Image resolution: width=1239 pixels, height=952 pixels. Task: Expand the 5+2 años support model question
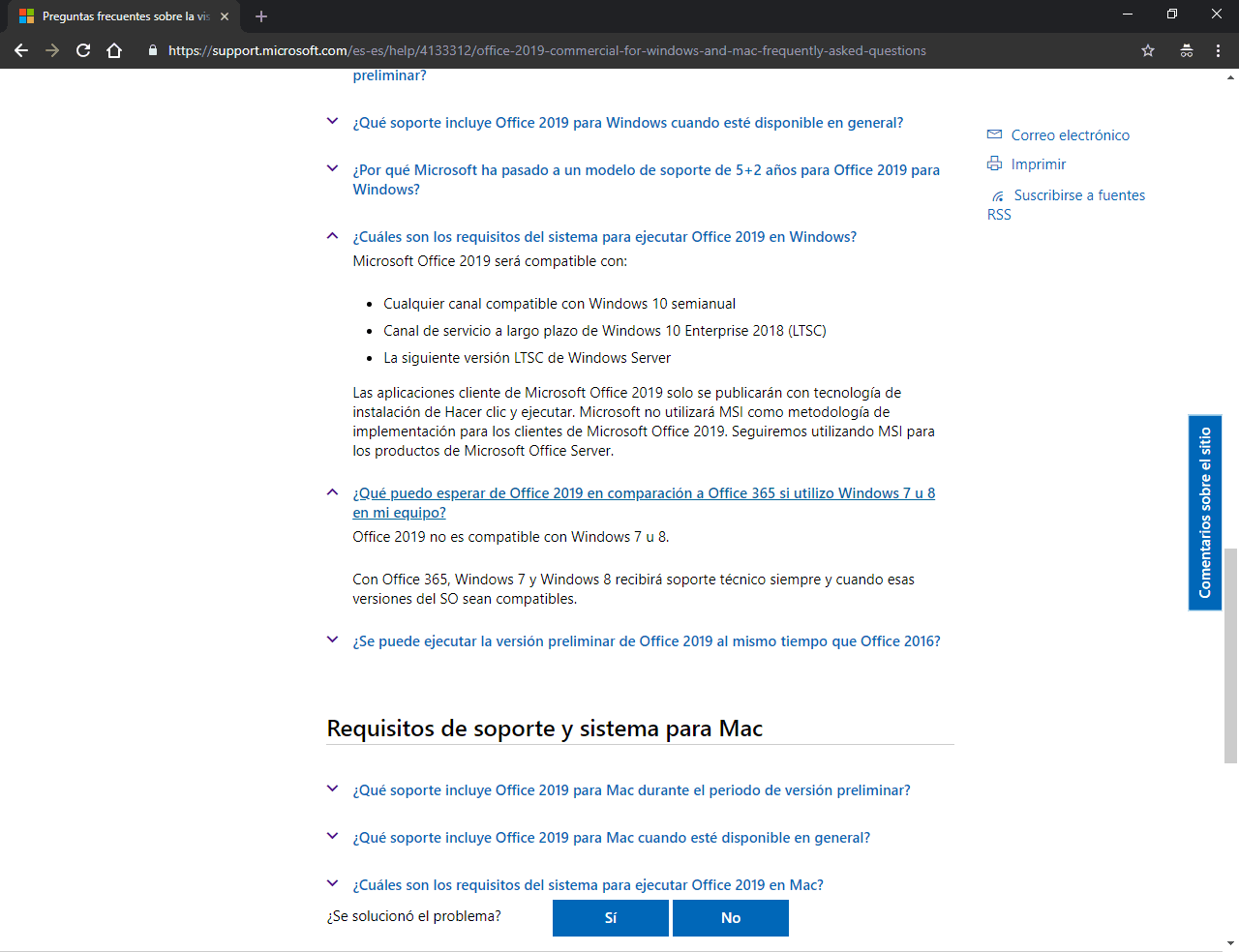tap(332, 169)
